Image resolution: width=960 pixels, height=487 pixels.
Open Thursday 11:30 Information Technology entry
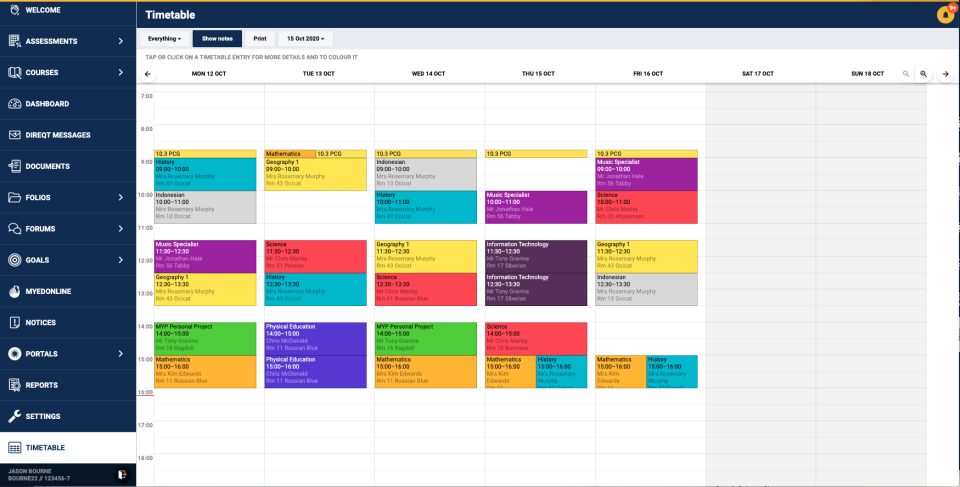tap(536, 257)
